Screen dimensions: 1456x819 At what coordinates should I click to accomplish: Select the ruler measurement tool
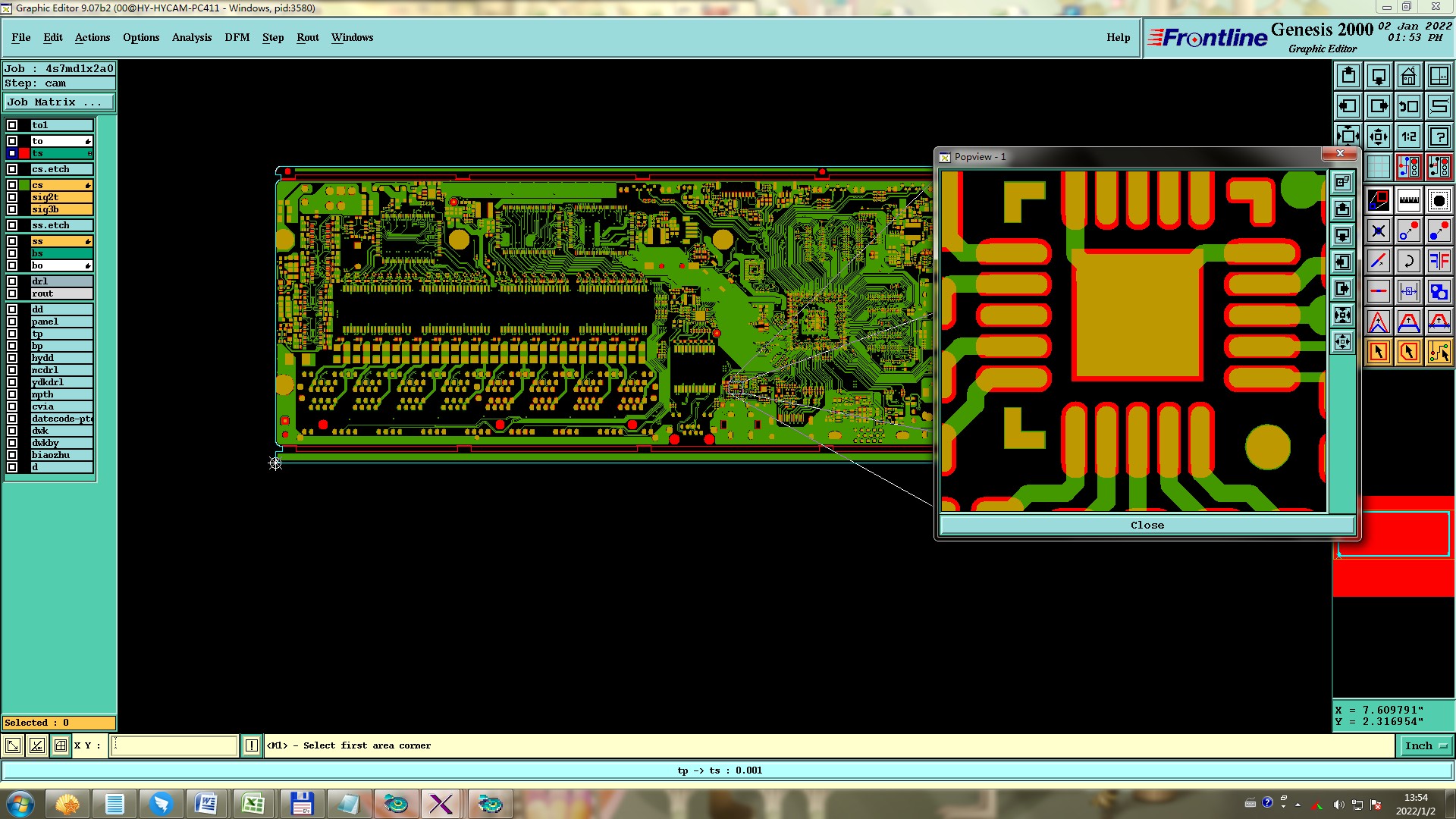[1408, 201]
